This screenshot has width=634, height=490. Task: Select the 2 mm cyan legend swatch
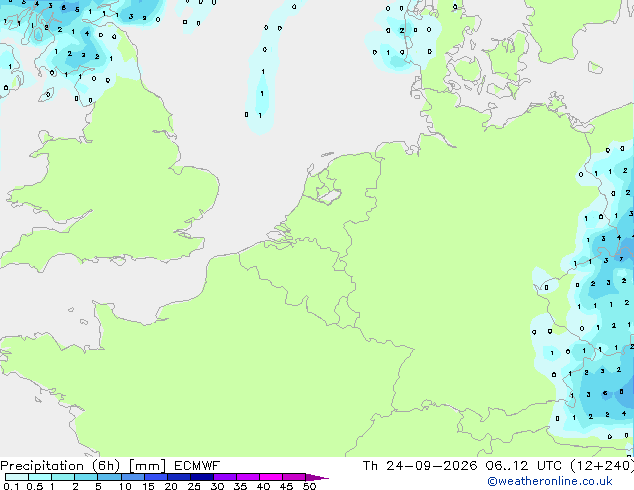tap(86, 477)
